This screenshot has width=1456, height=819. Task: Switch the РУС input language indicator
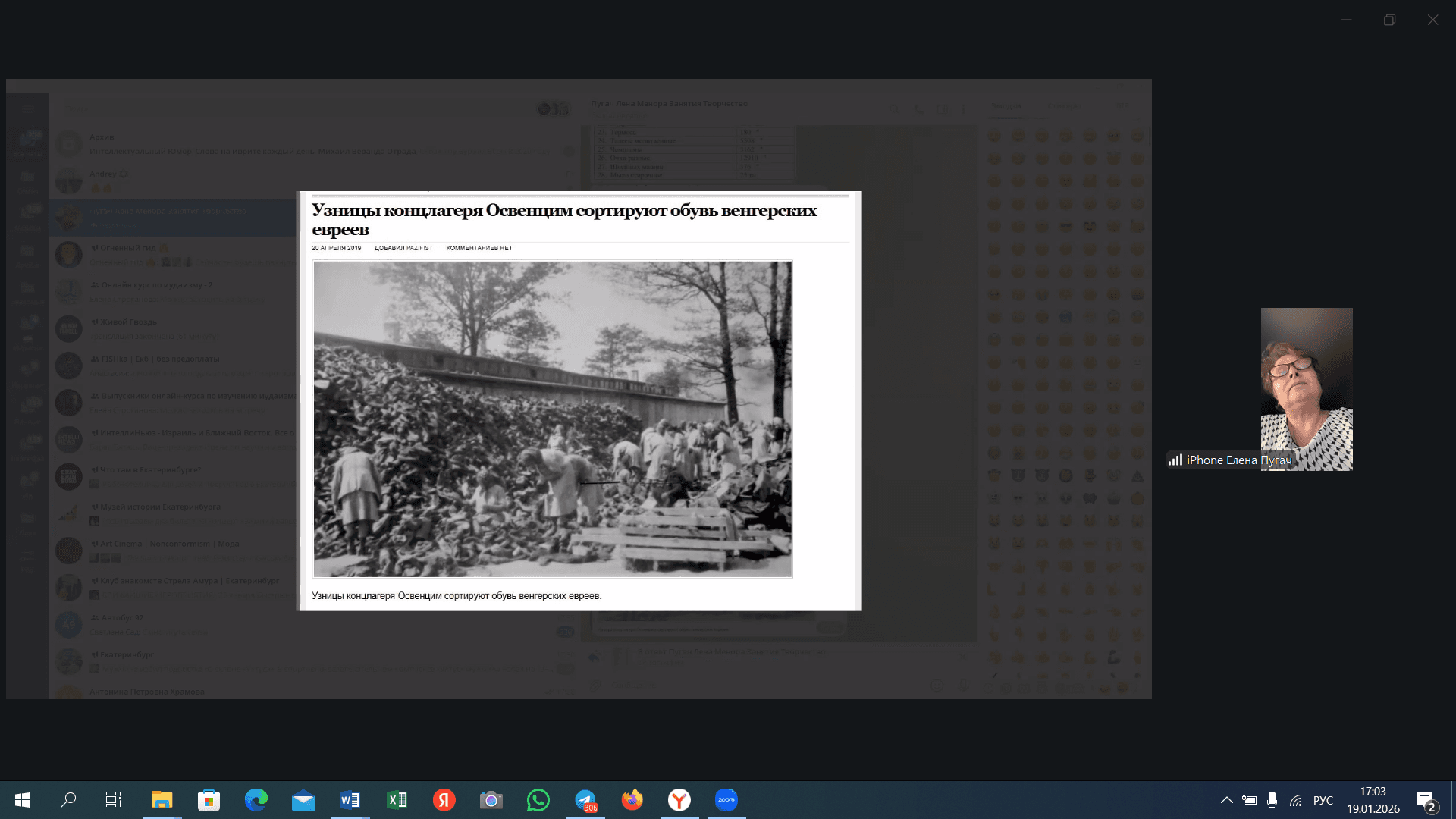[1323, 800]
